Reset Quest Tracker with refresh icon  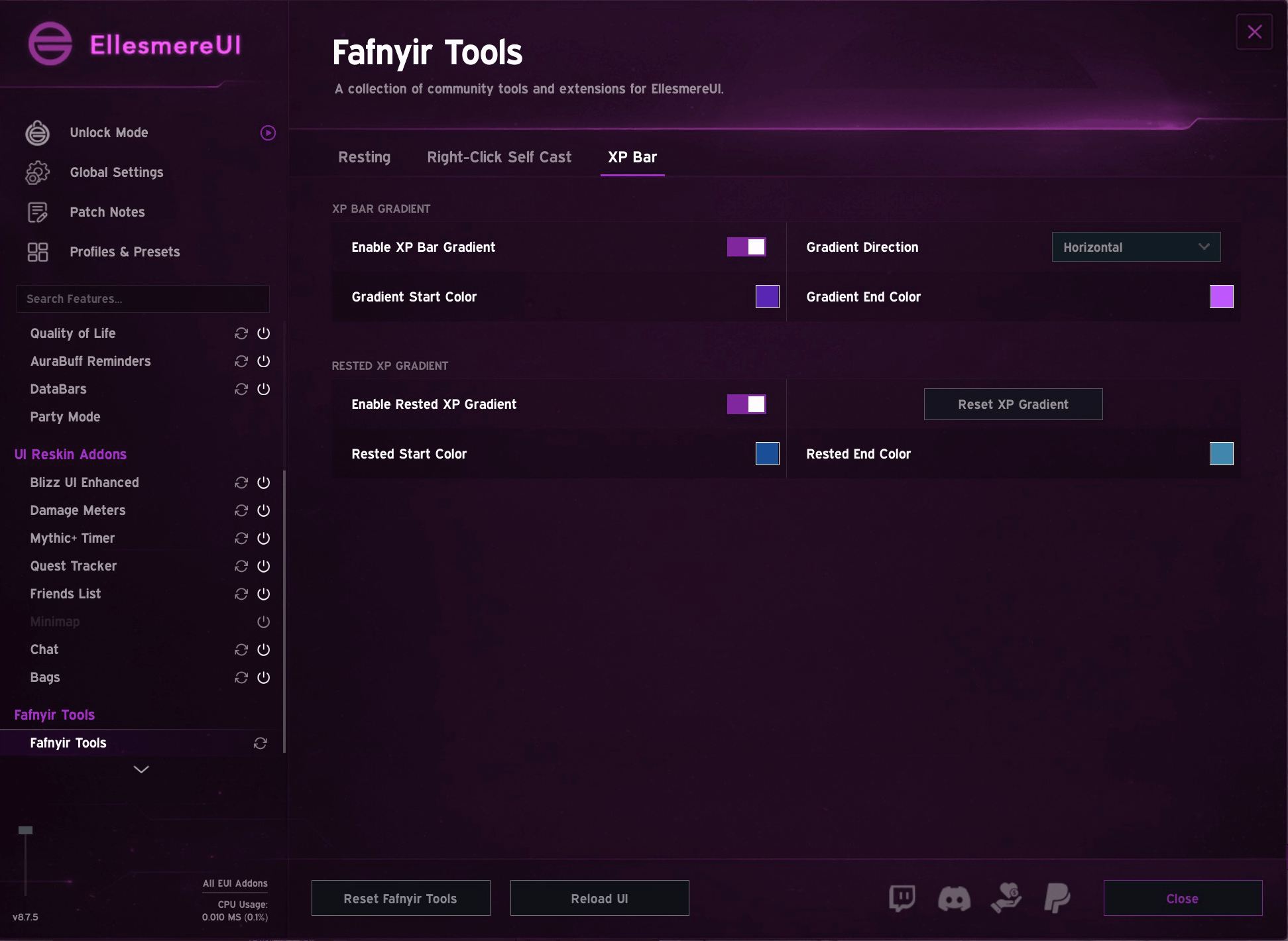coord(241,566)
